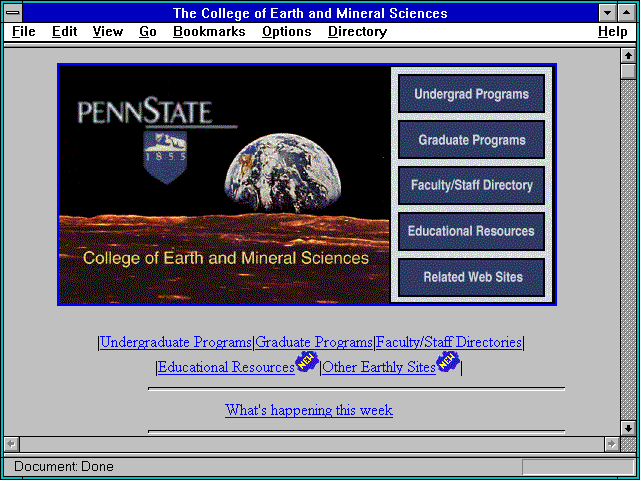Viewport: 640px width, 480px height.
Task: Click the vertical scrollbar down arrow
Action: (628, 428)
